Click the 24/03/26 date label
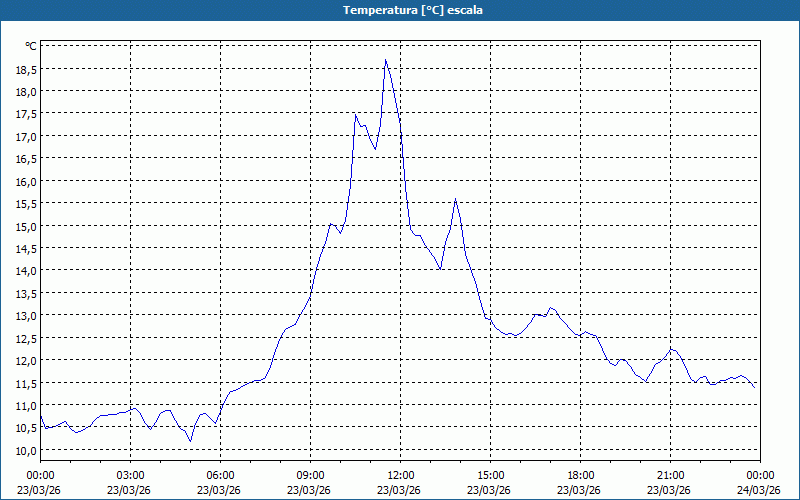The height and width of the screenshot is (500, 800). pyautogui.click(x=759, y=489)
